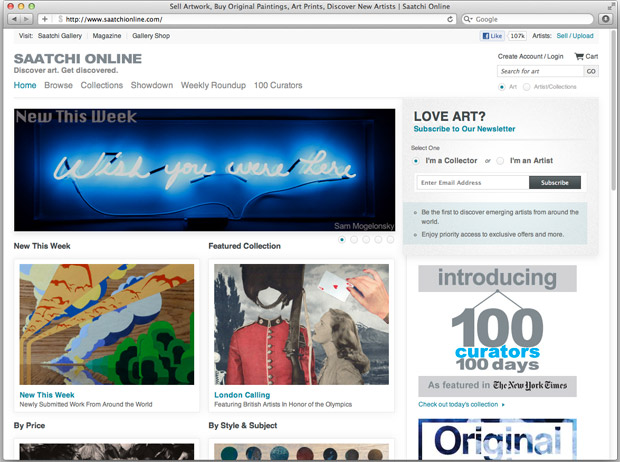
Task: Click the By Price heading
Action: 29,426
